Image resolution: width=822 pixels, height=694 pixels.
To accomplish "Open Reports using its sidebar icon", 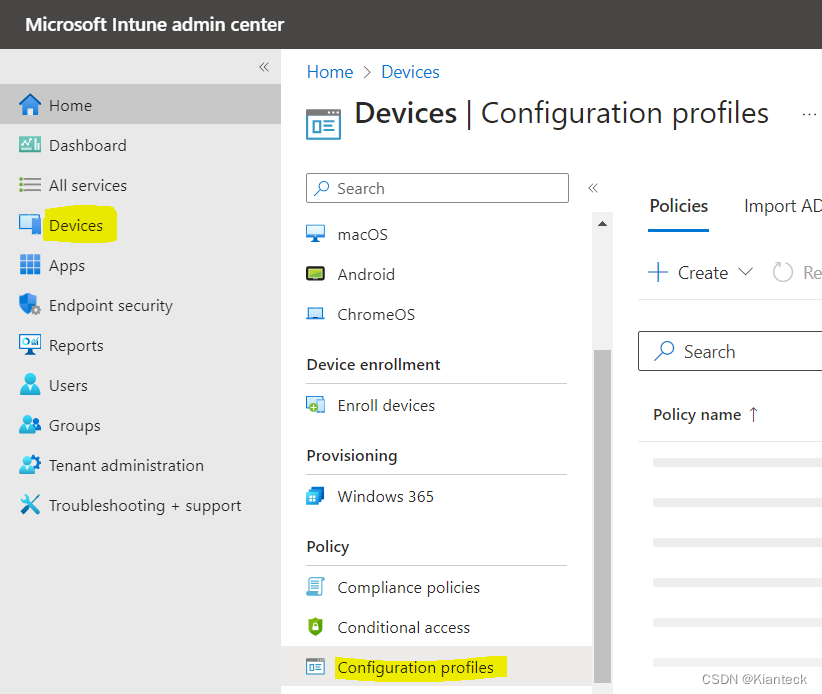I will (x=30, y=345).
